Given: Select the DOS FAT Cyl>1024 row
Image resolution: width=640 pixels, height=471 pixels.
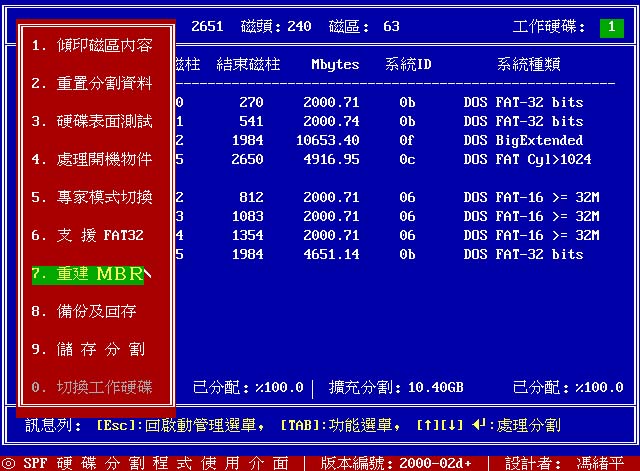Looking at the screenshot, I should point(384,159).
